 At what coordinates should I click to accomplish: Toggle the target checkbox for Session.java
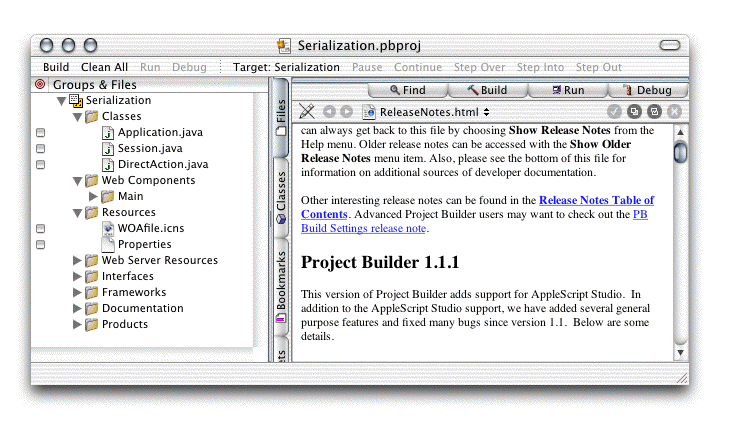tap(41, 149)
